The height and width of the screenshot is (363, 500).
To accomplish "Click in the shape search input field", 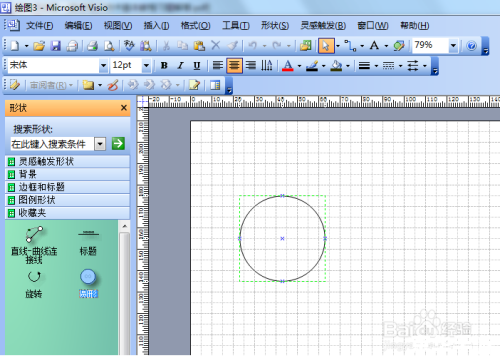I will pos(52,144).
